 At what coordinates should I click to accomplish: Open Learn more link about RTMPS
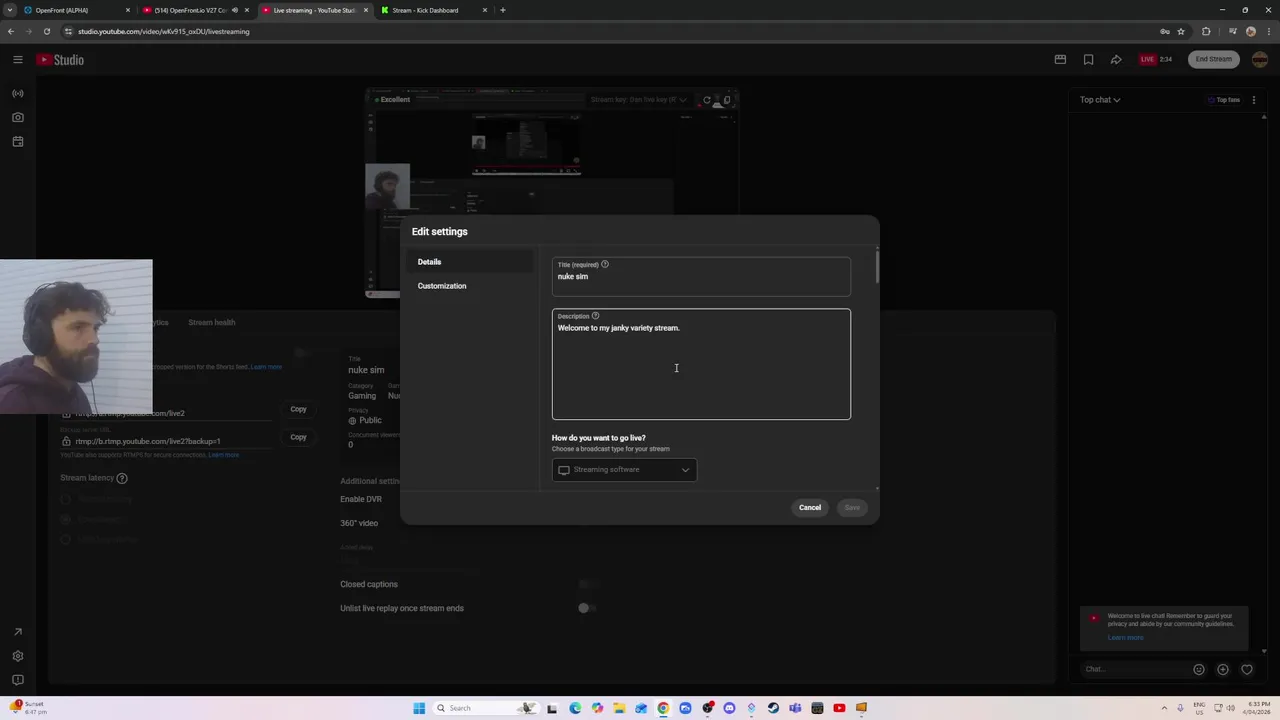[223, 455]
